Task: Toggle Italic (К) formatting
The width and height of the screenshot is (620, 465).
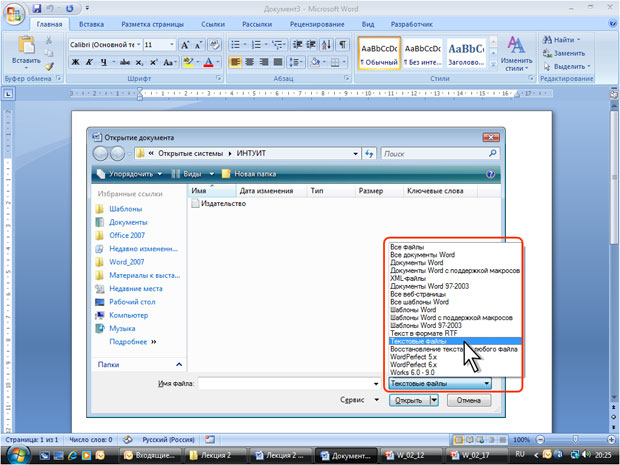Action: (89, 62)
